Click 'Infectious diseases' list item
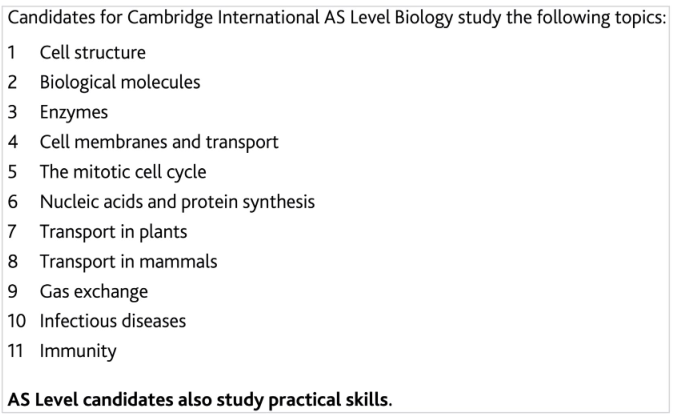The image size is (674, 419). click(x=113, y=321)
